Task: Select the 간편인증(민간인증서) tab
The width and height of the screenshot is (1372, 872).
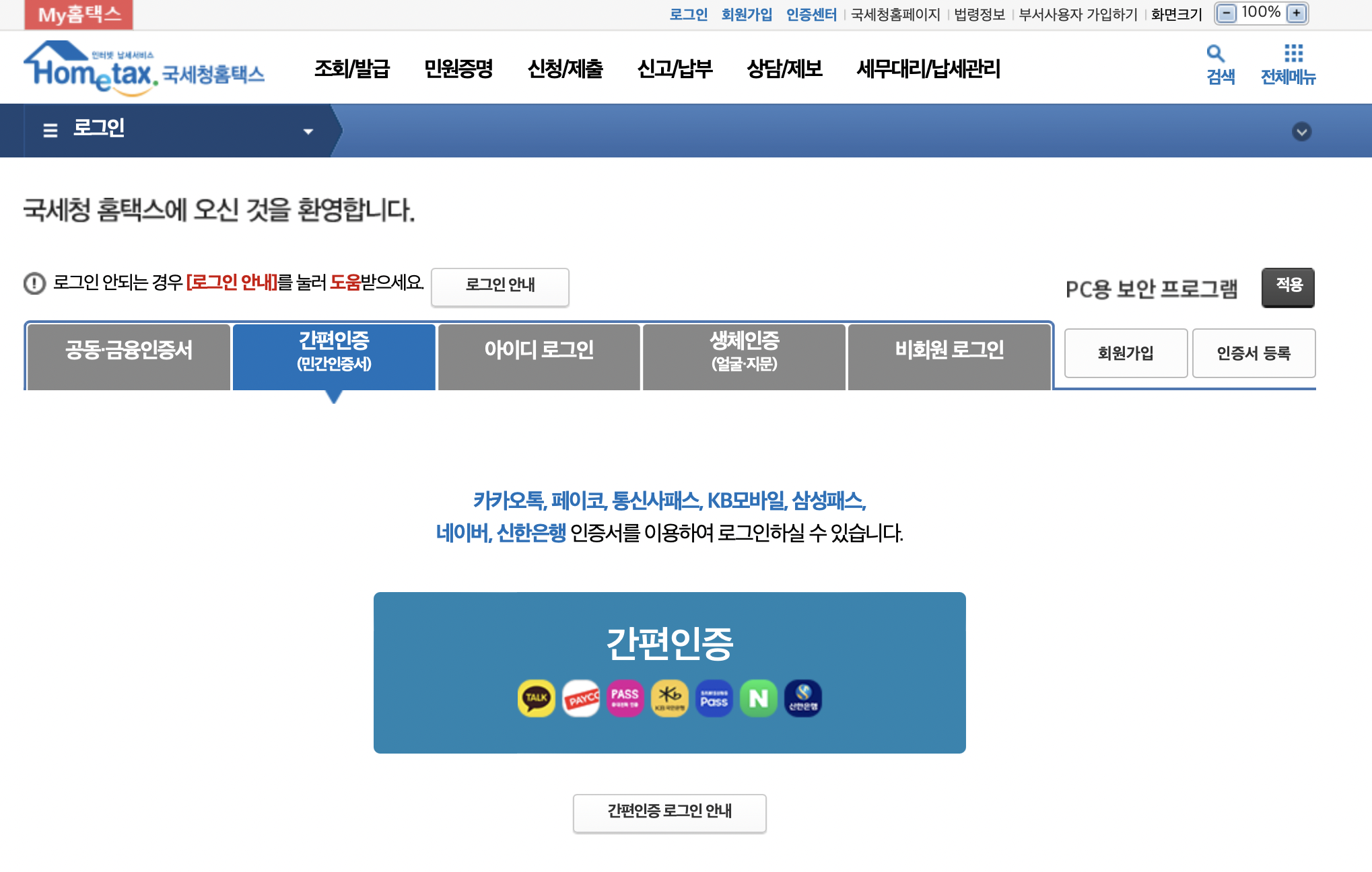Action: (334, 357)
